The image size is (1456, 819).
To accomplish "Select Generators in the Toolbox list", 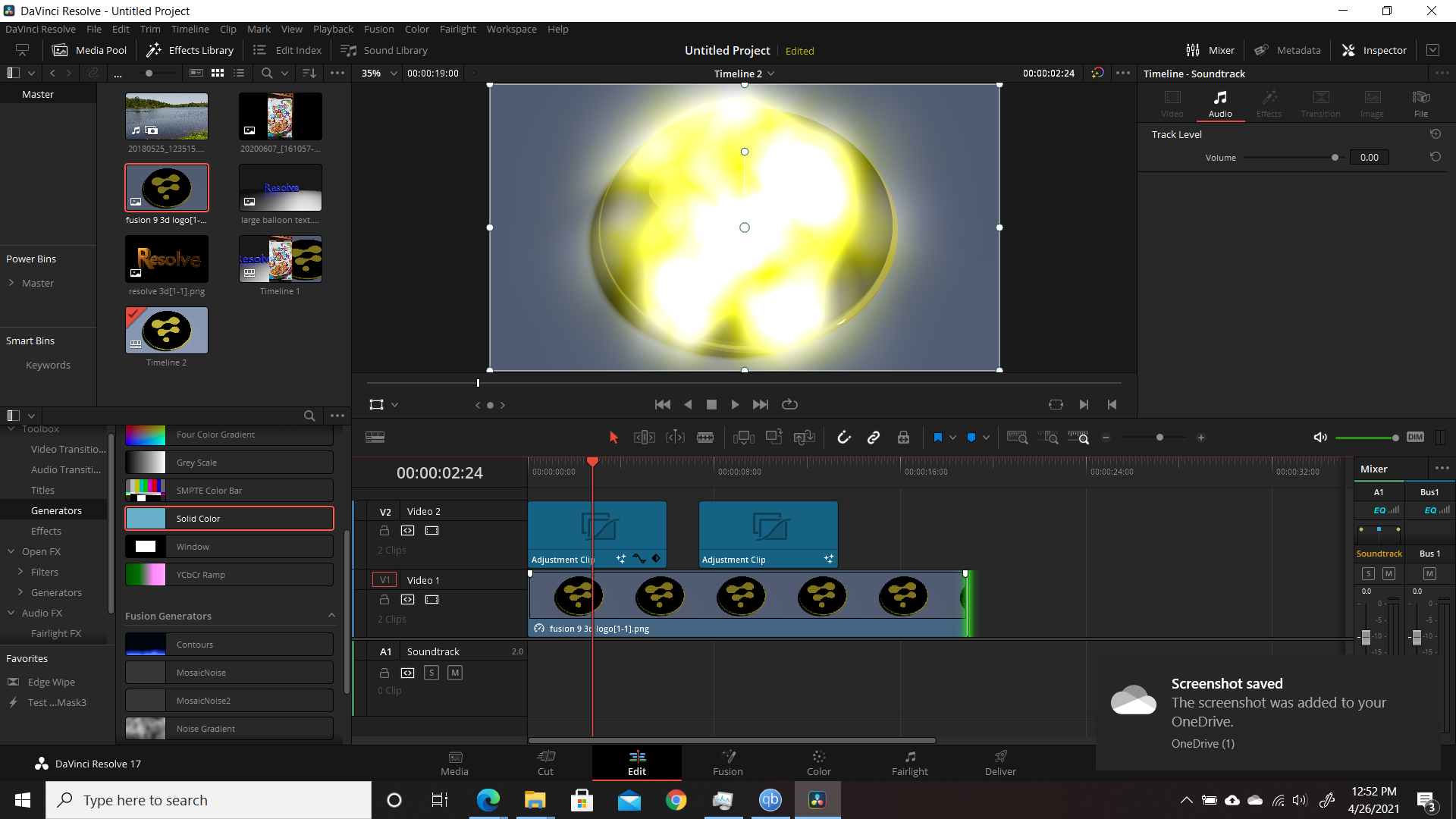I will 56,510.
